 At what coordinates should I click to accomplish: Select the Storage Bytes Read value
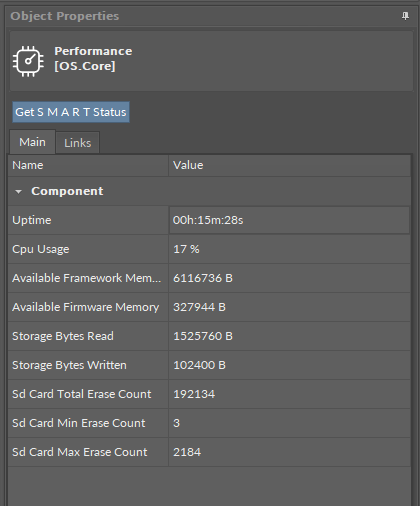click(203, 336)
